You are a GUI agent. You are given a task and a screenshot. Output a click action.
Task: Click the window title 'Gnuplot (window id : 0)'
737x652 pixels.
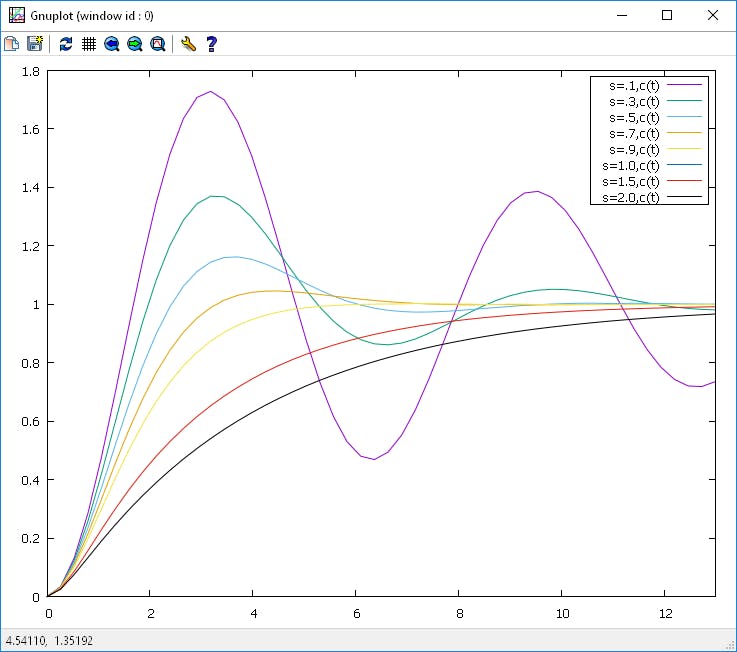[92, 16]
